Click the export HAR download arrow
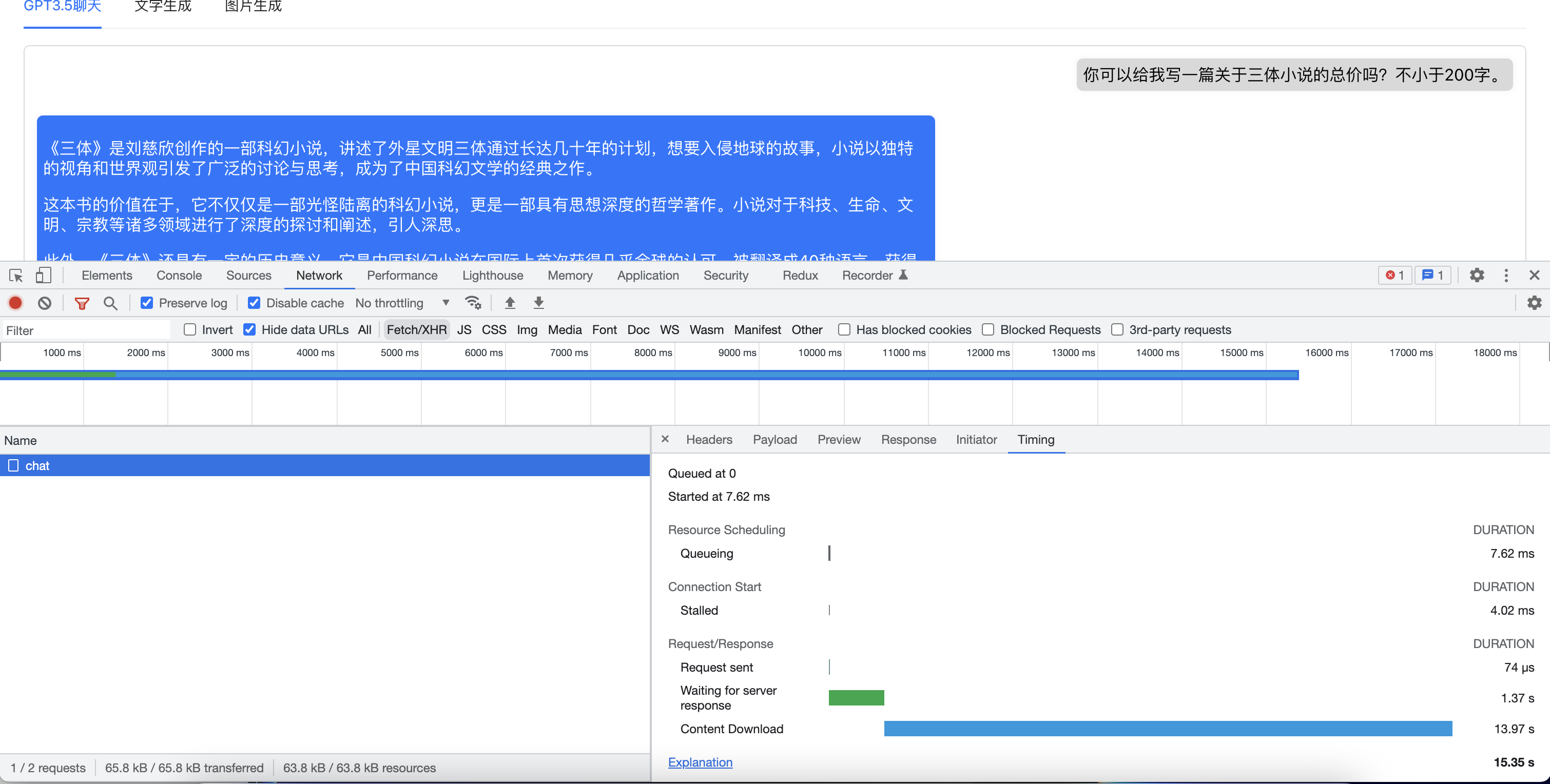The width and height of the screenshot is (1550, 784). pyautogui.click(x=538, y=303)
